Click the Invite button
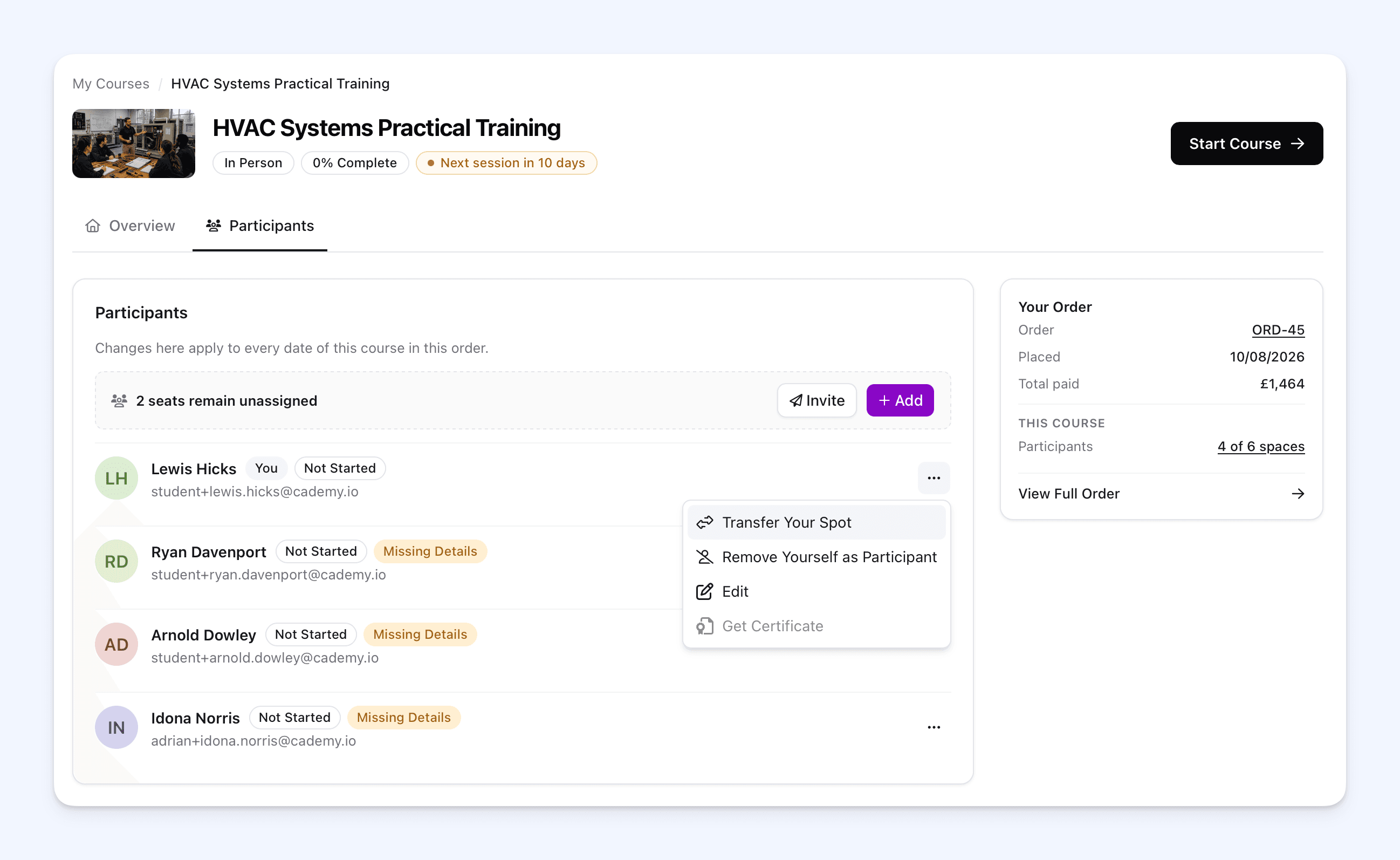 (x=816, y=400)
